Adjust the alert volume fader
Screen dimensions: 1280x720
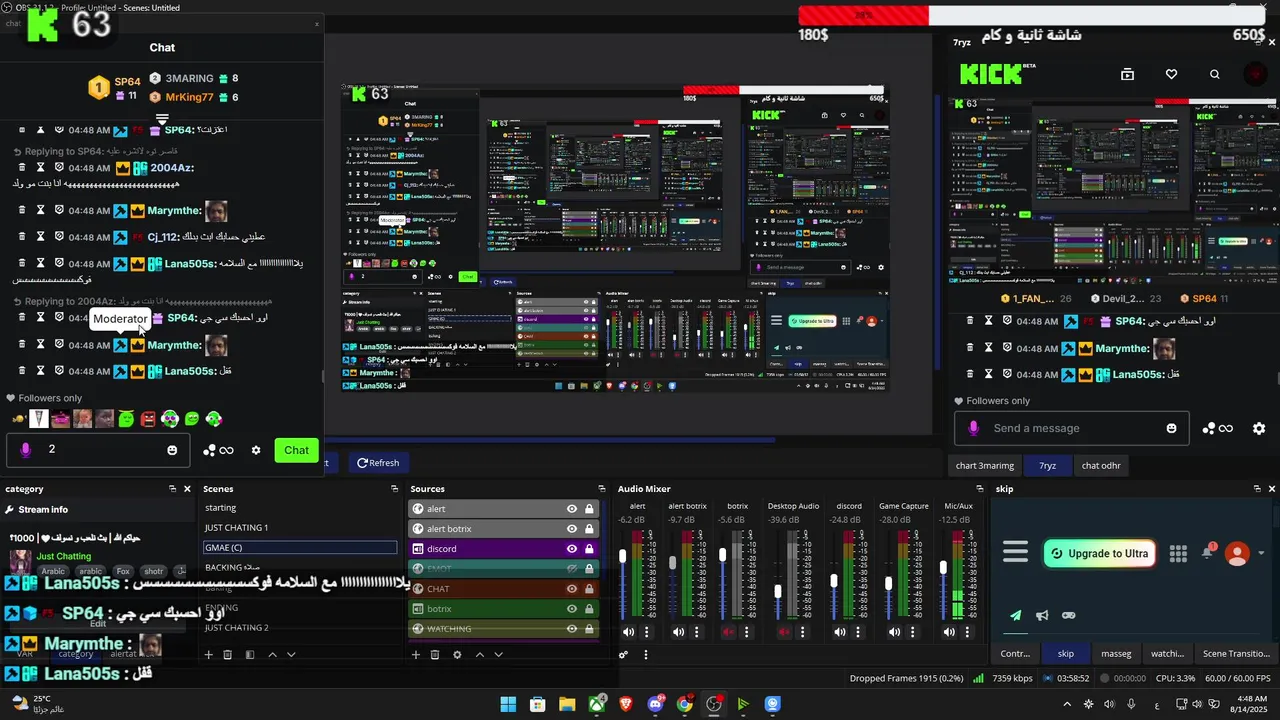(623, 556)
